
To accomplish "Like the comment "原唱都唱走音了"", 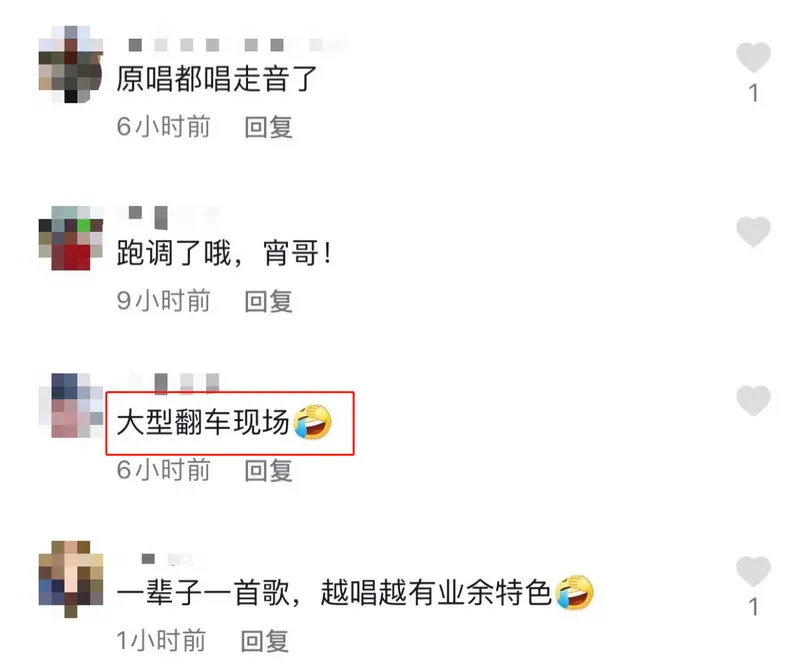I will tap(753, 57).
